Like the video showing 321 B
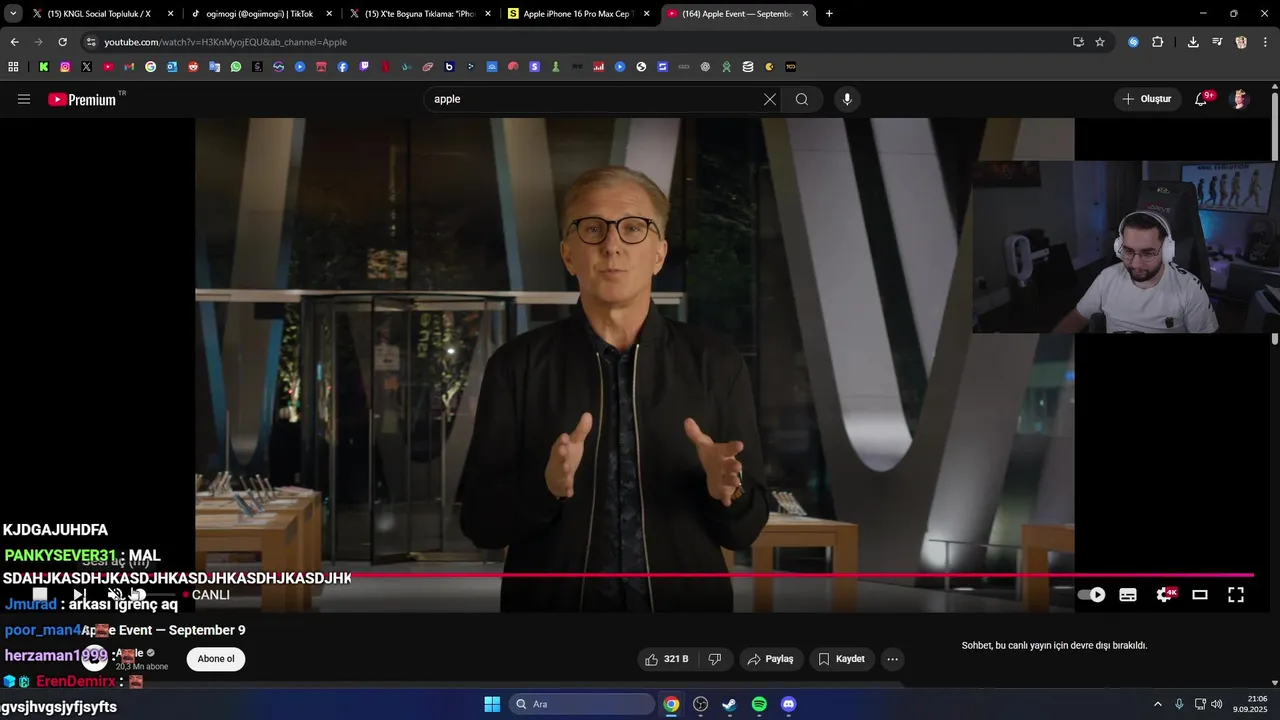The height and width of the screenshot is (720, 1280). (x=667, y=659)
